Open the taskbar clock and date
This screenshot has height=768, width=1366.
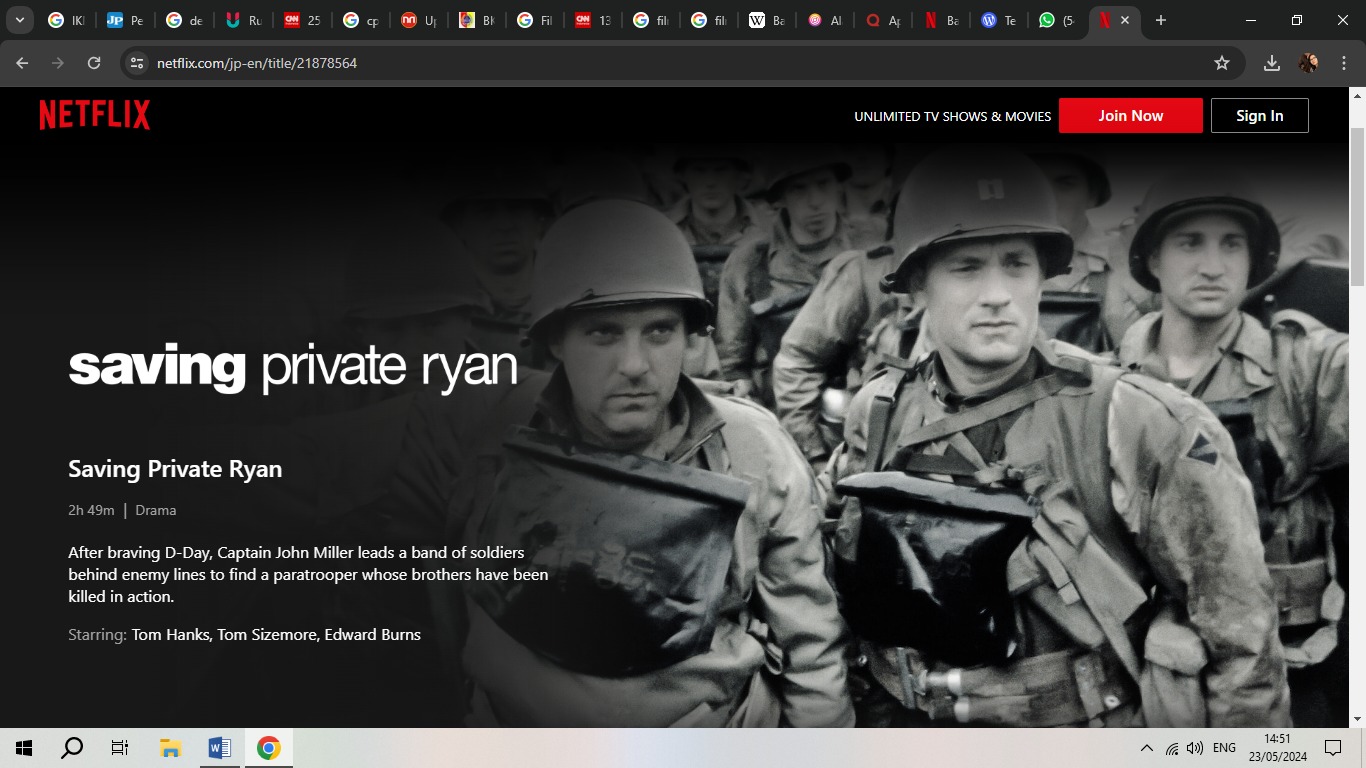[1277, 748]
